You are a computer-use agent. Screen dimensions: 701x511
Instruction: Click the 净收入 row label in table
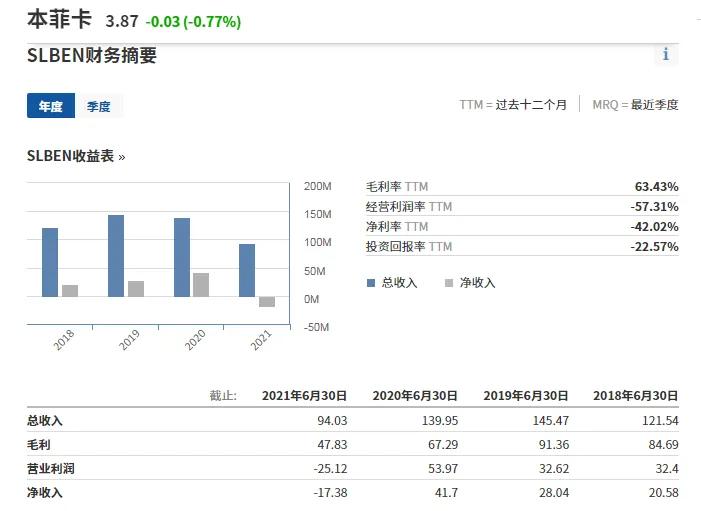coord(45,493)
